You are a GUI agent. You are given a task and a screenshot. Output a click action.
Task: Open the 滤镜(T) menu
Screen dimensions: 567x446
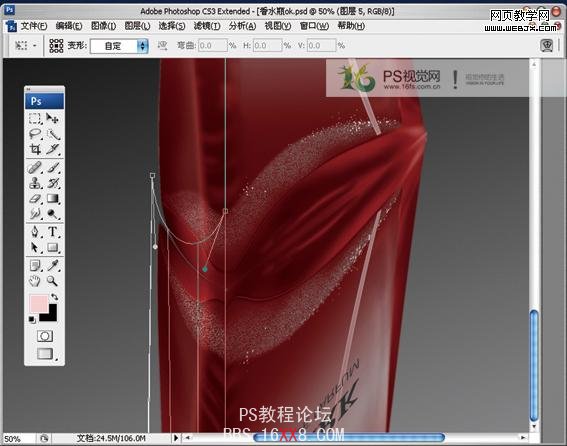click(207, 26)
